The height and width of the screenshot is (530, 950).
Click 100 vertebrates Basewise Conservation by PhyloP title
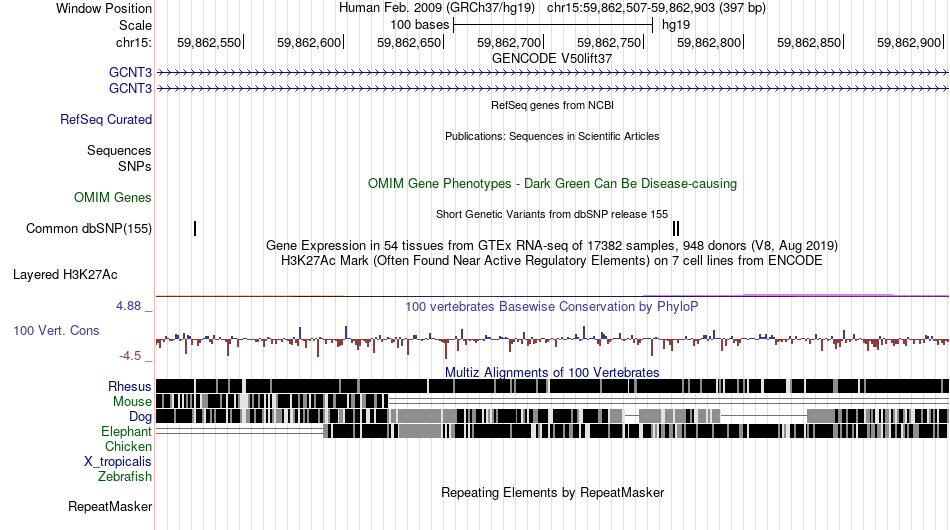click(x=552, y=306)
